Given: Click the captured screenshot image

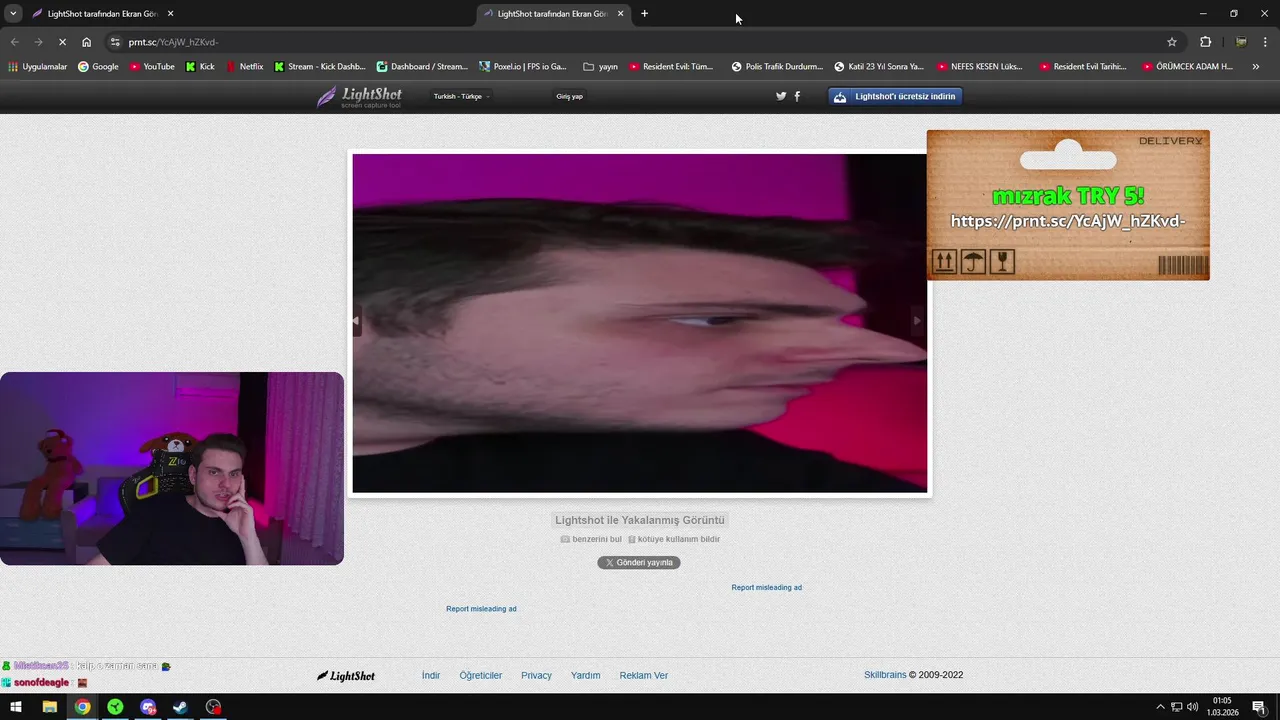Looking at the screenshot, I should point(640,323).
